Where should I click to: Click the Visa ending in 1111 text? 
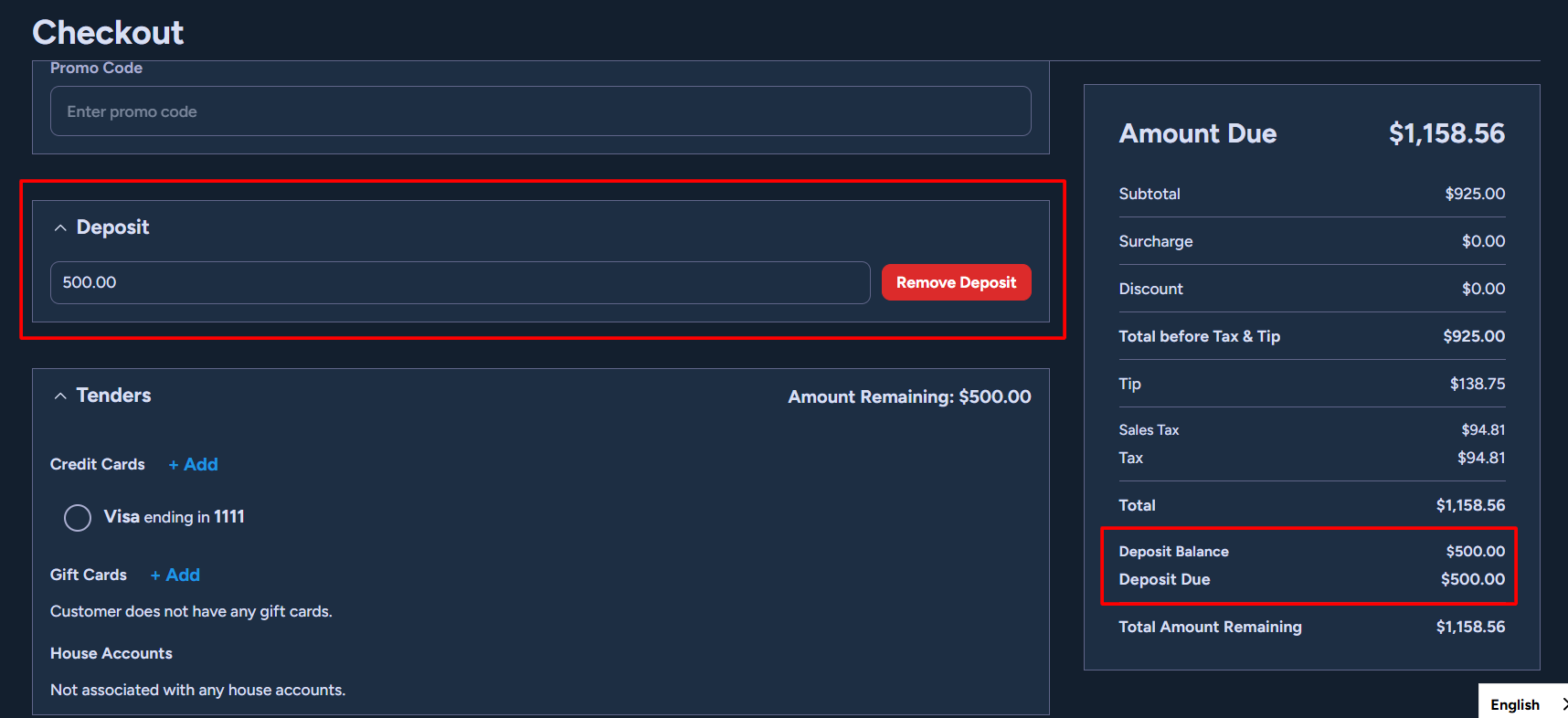[174, 517]
